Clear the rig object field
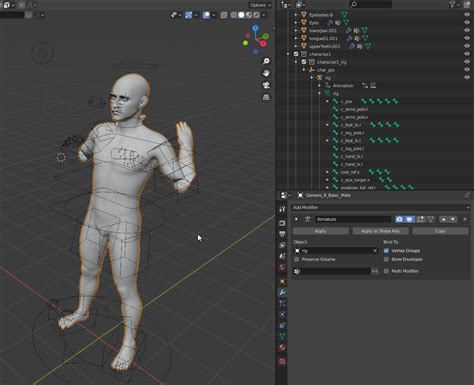 click(x=375, y=250)
